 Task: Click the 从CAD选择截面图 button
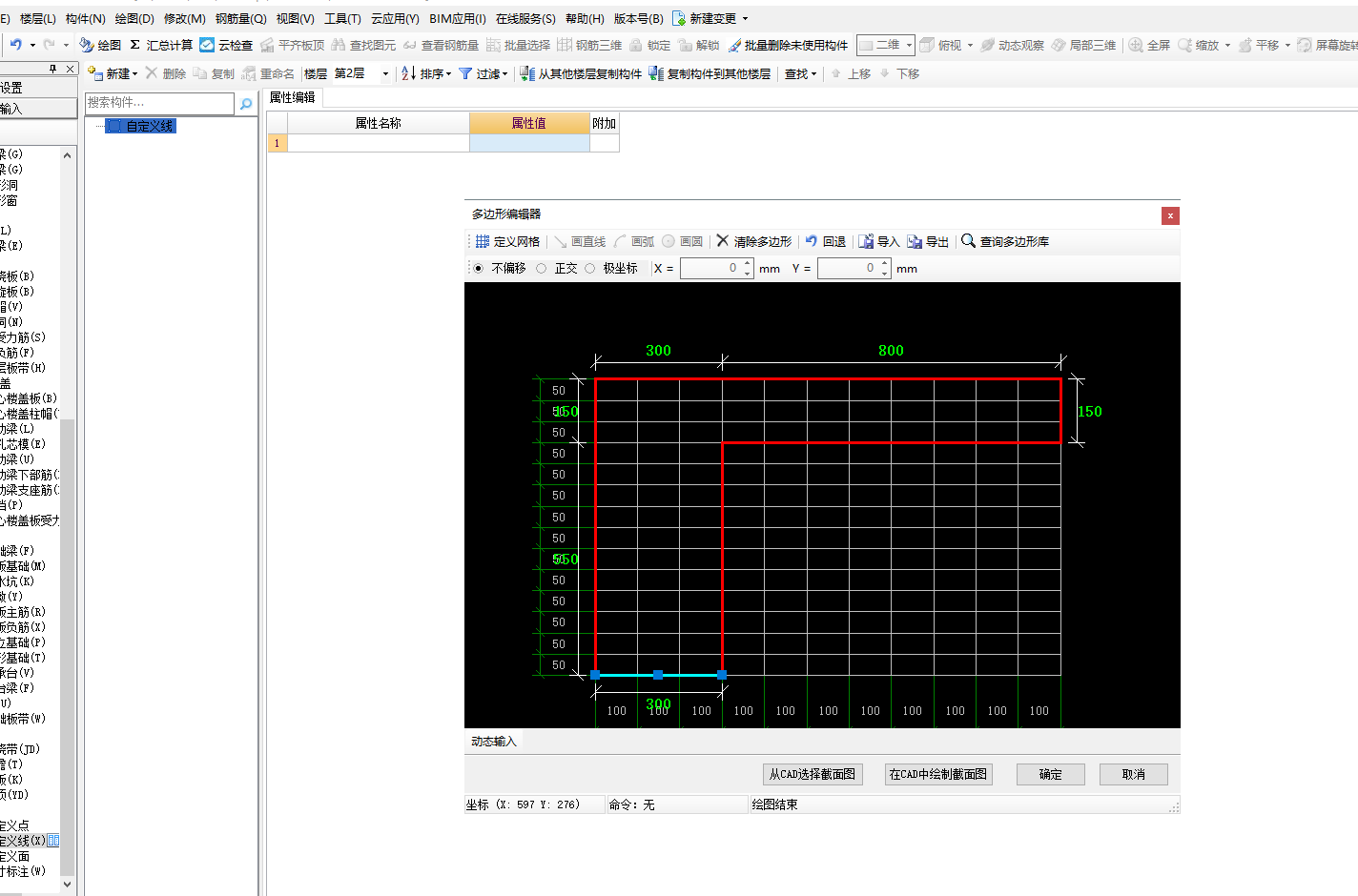[813, 774]
